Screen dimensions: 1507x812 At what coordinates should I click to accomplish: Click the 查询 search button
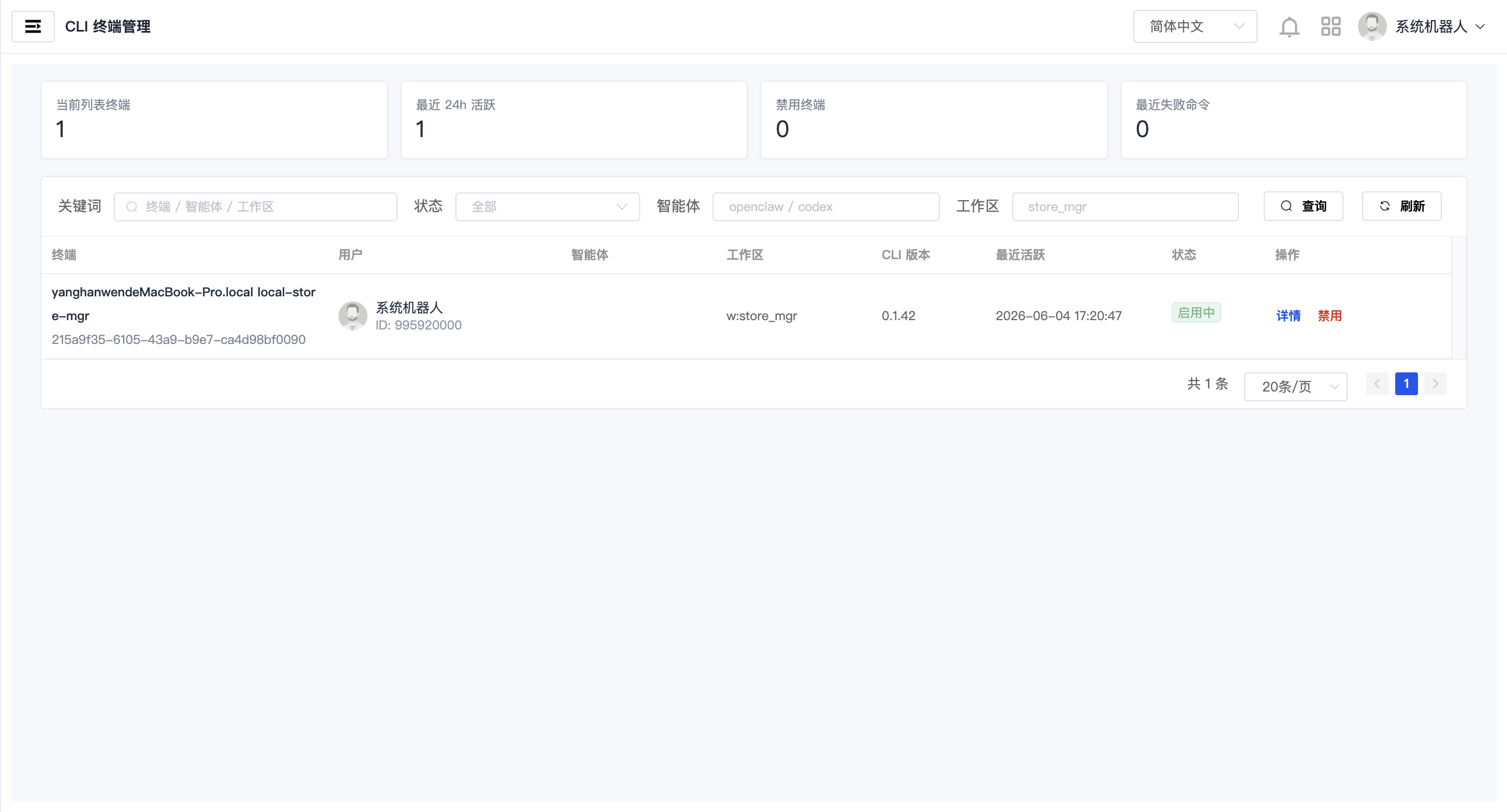(1303, 206)
